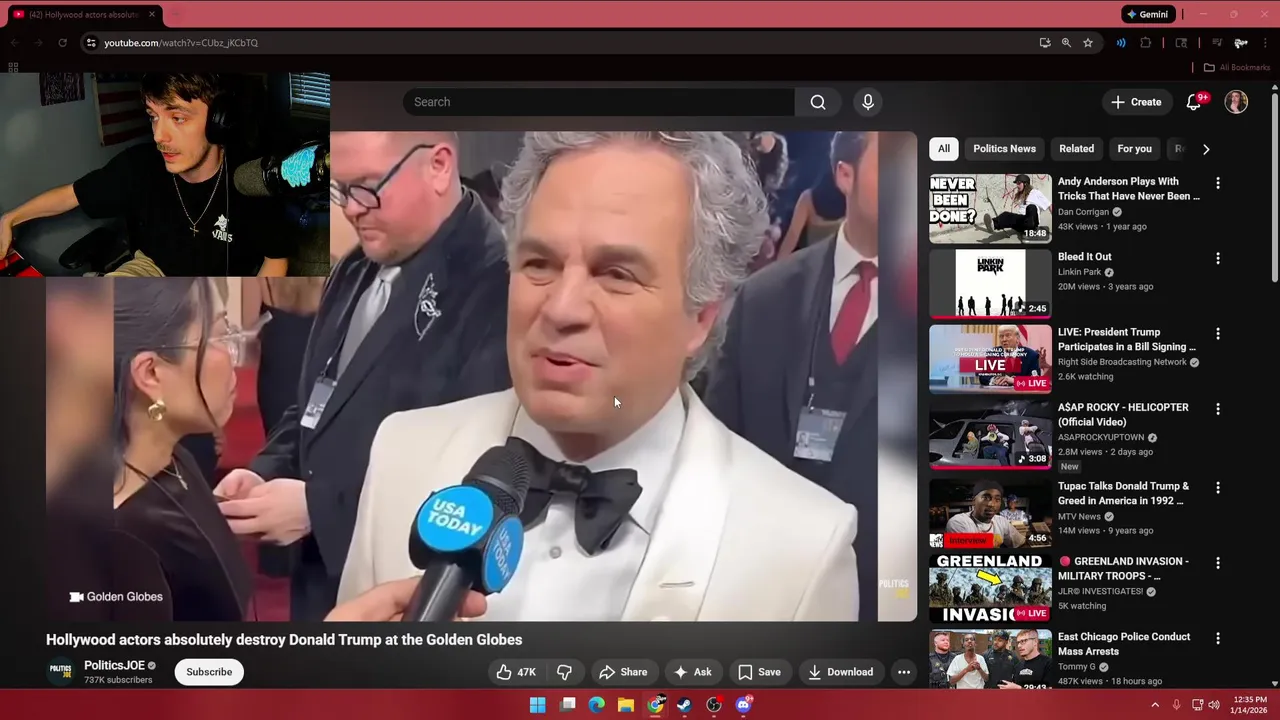The image size is (1280, 720).
Task: Select the For you filter chip
Action: point(1134,149)
